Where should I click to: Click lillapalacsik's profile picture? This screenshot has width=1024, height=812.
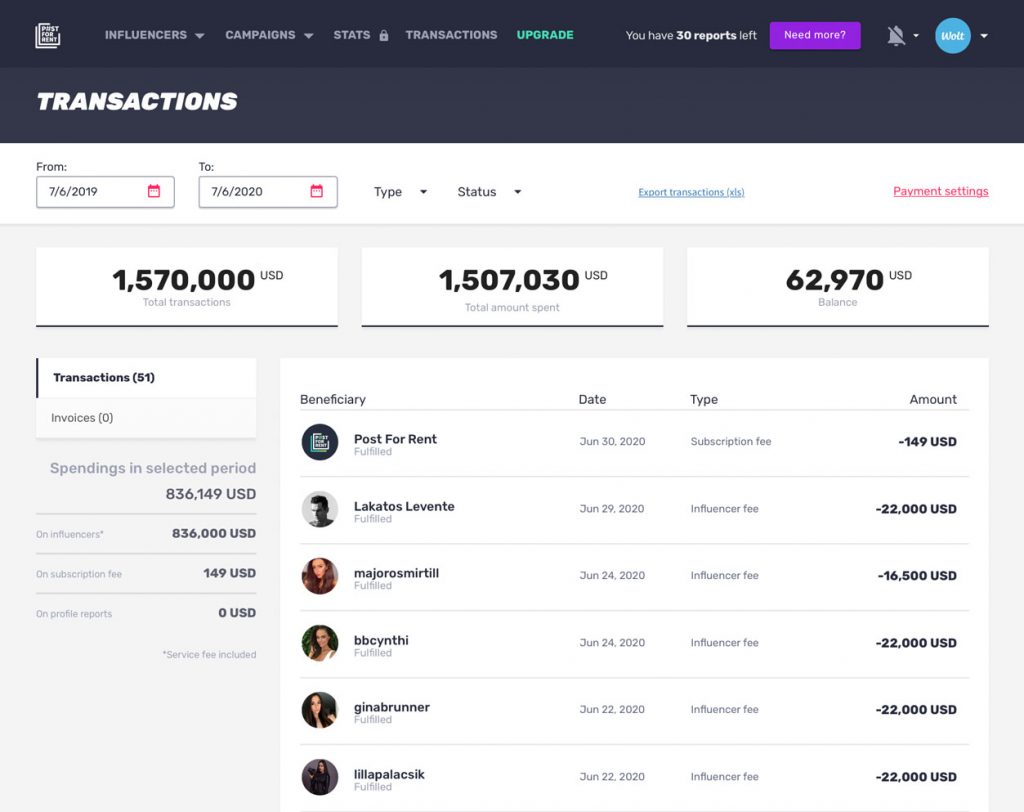pos(319,777)
